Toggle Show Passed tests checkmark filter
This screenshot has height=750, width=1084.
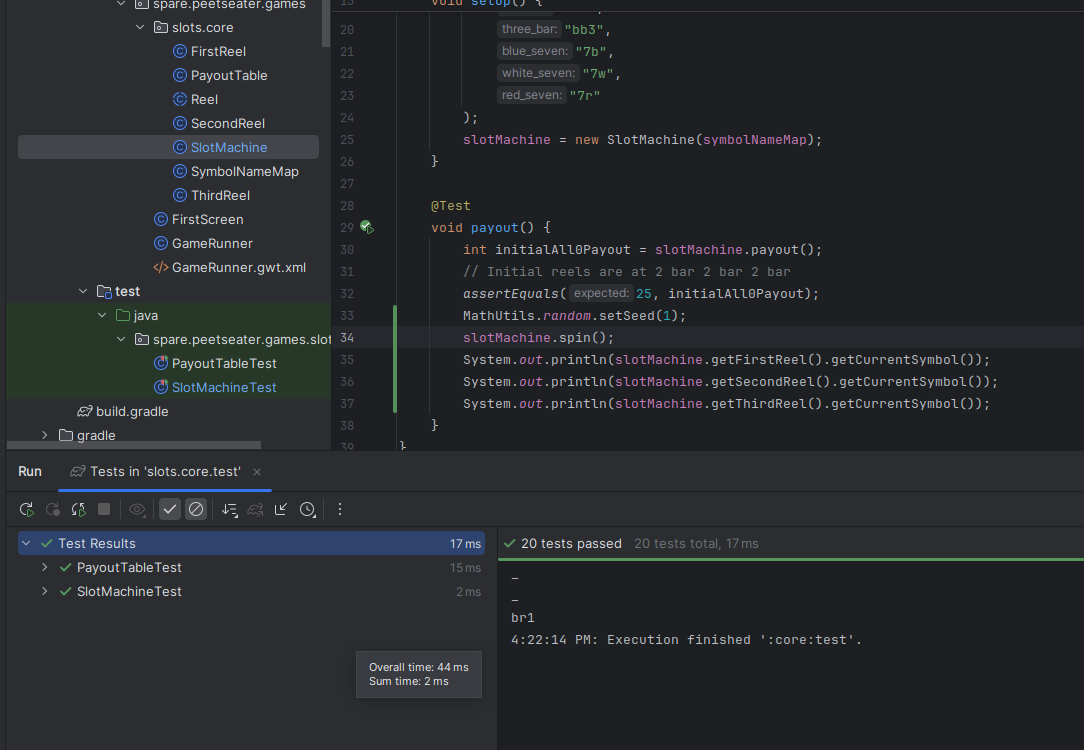(x=170, y=510)
